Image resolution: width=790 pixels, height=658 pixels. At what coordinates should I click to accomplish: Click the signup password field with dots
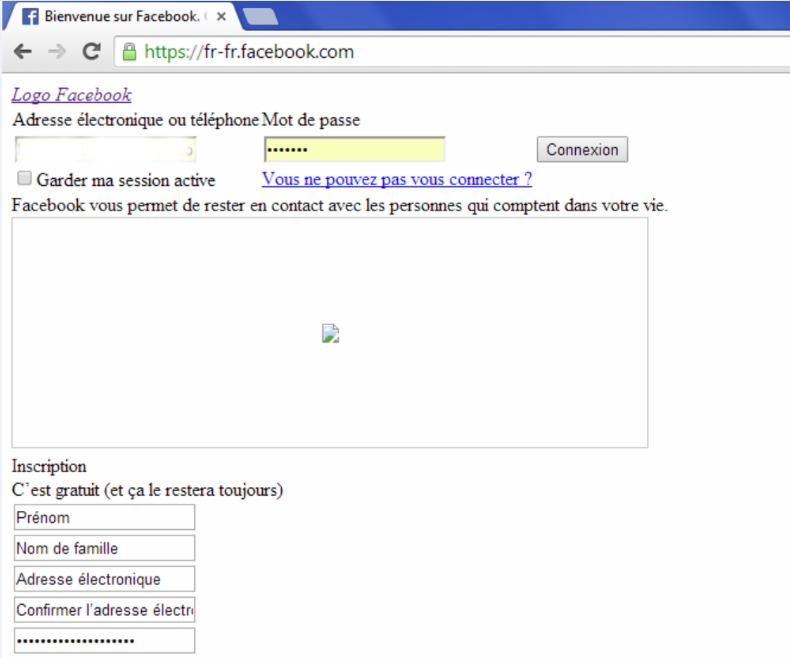click(x=104, y=640)
